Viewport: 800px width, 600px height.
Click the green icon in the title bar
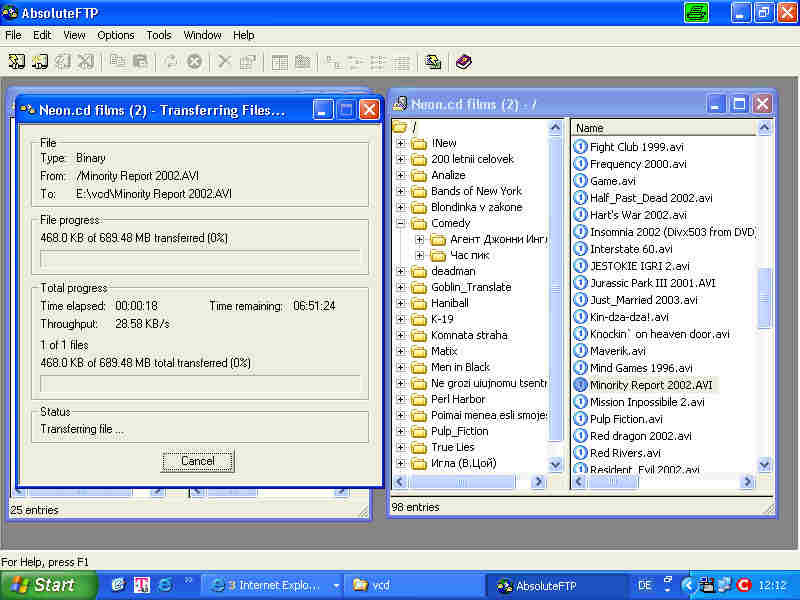pos(696,13)
